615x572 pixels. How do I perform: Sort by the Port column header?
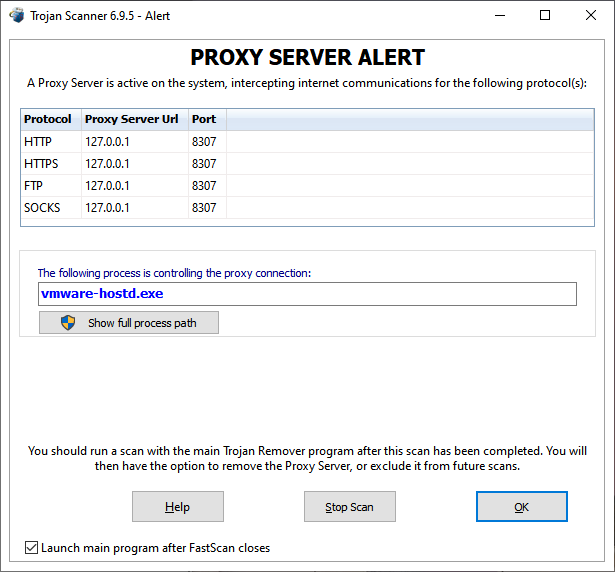pos(207,119)
